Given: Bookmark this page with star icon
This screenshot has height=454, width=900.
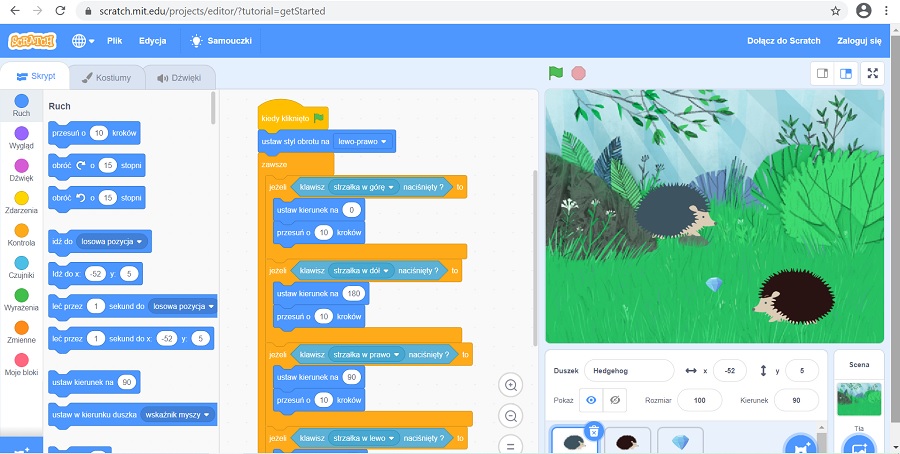Looking at the screenshot, I should pyautogui.click(x=836, y=10).
